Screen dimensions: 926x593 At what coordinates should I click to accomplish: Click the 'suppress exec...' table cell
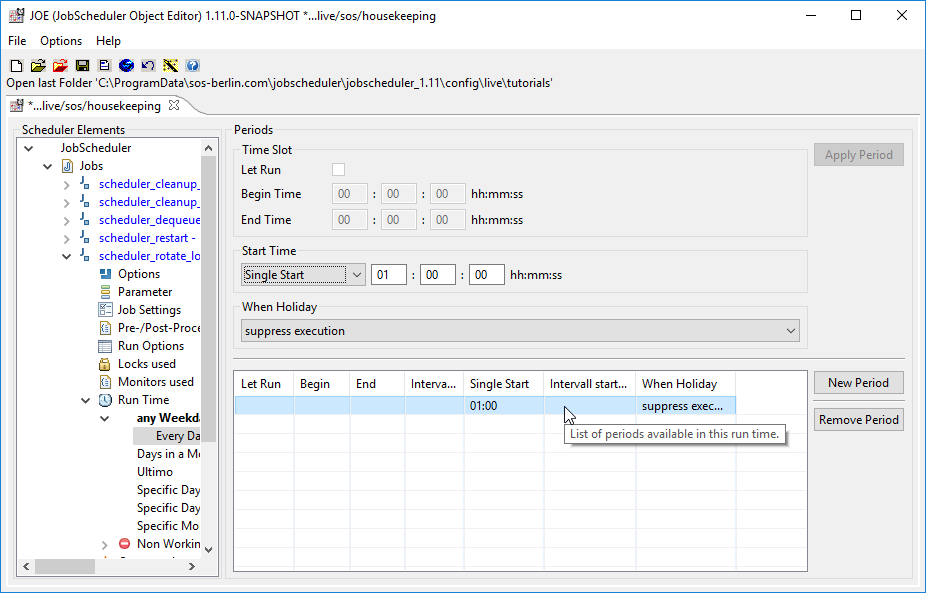coord(685,406)
